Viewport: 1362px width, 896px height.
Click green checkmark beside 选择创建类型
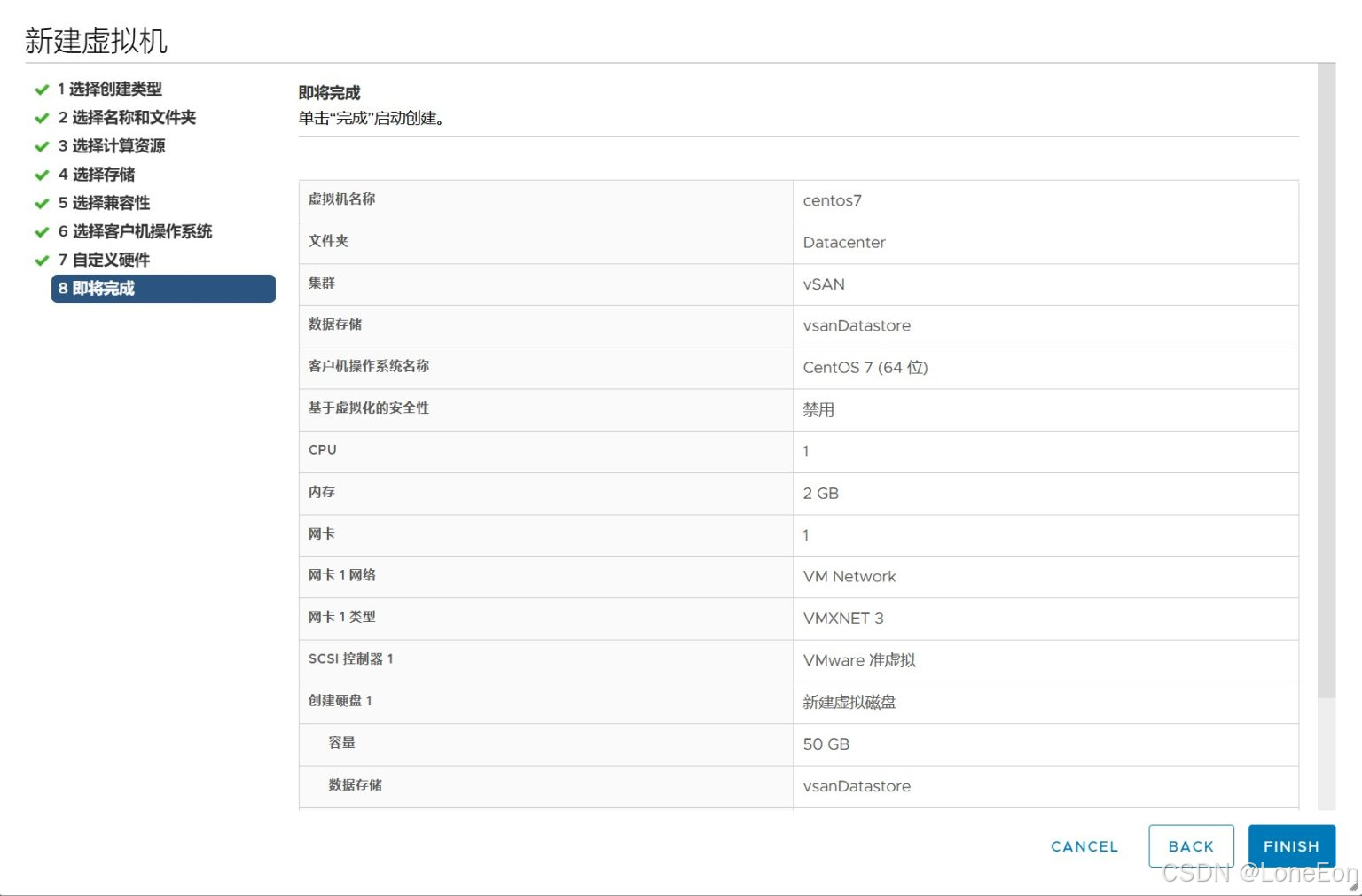click(41, 90)
